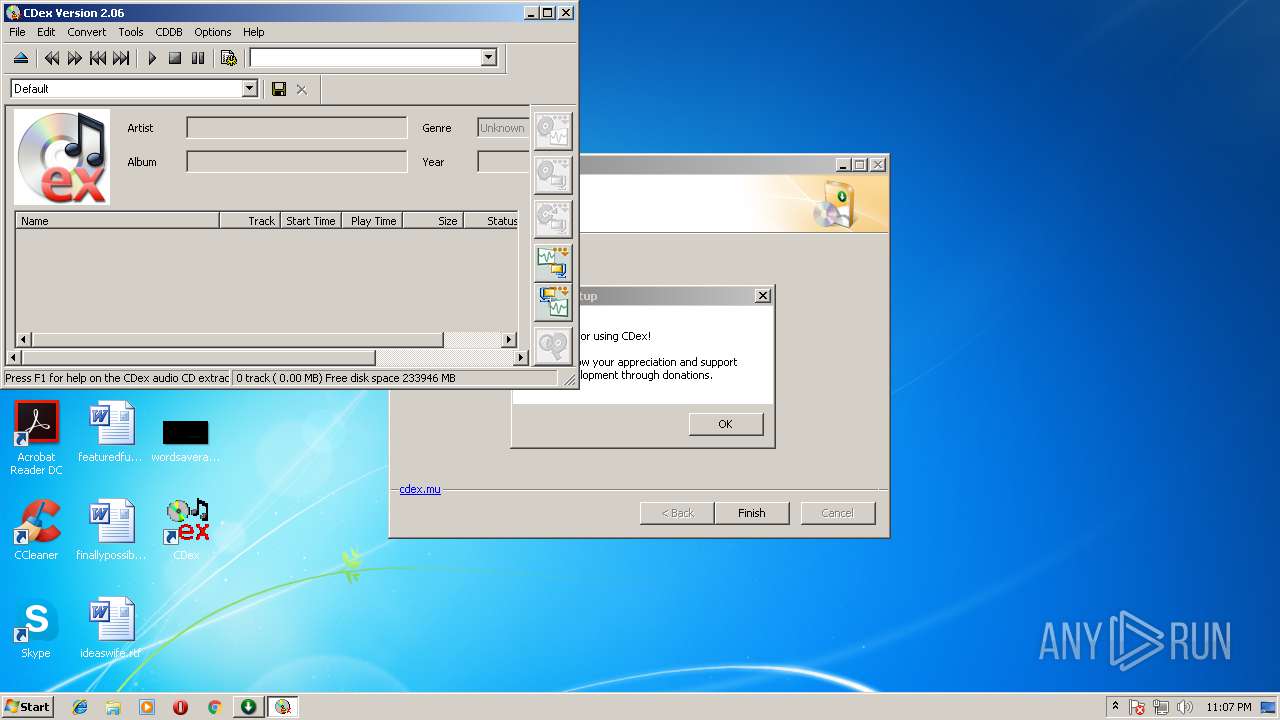Image resolution: width=1280 pixels, height=720 pixels.
Task: Click the compressed to WAV conversion icon
Action: pos(552,303)
